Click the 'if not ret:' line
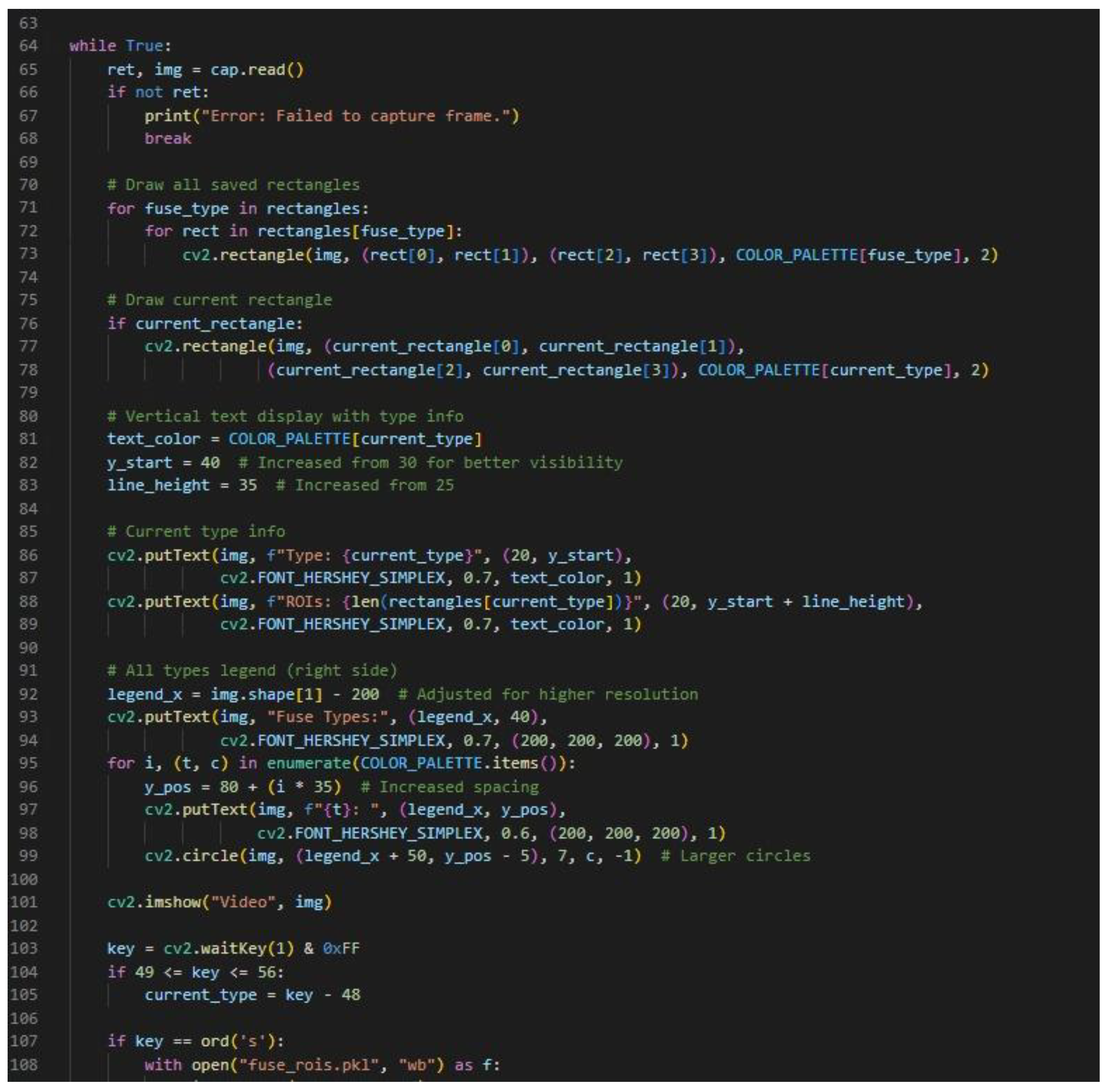 (158, 92)
